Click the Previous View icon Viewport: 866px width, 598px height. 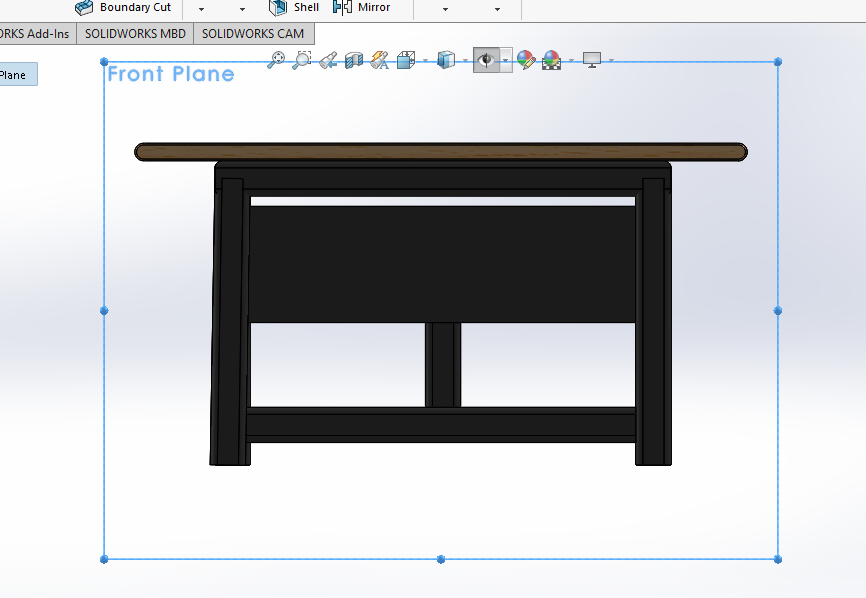pyautogui.click(x=327, y=60)
